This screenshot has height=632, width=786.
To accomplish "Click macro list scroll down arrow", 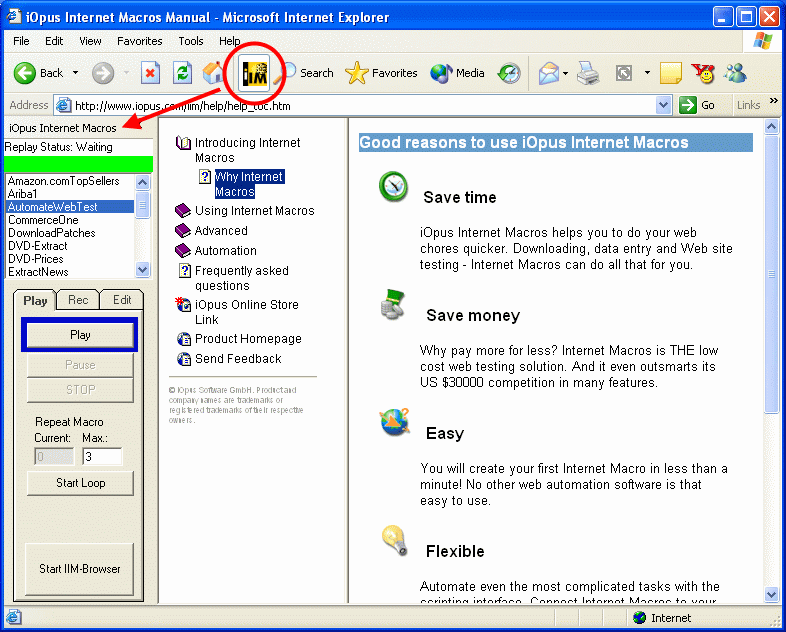I will (x=142, y=270).
